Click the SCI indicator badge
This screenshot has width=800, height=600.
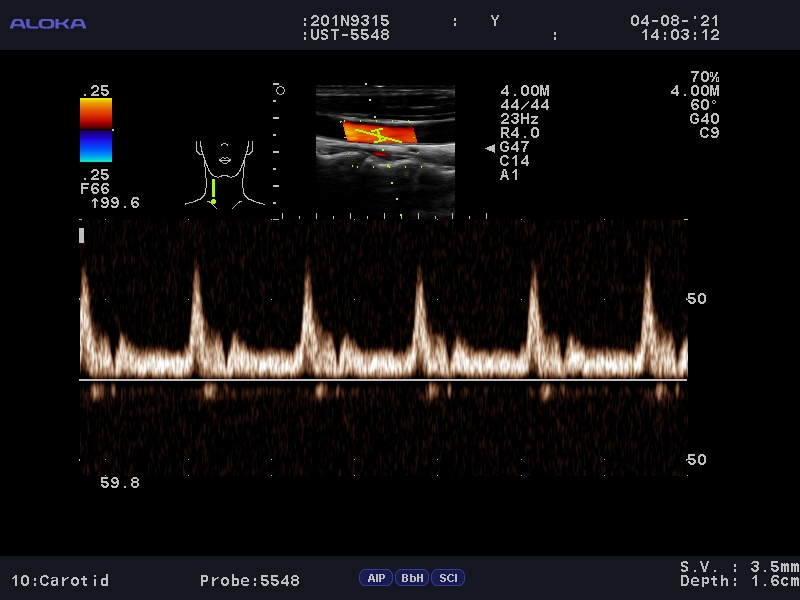[449, 578]
